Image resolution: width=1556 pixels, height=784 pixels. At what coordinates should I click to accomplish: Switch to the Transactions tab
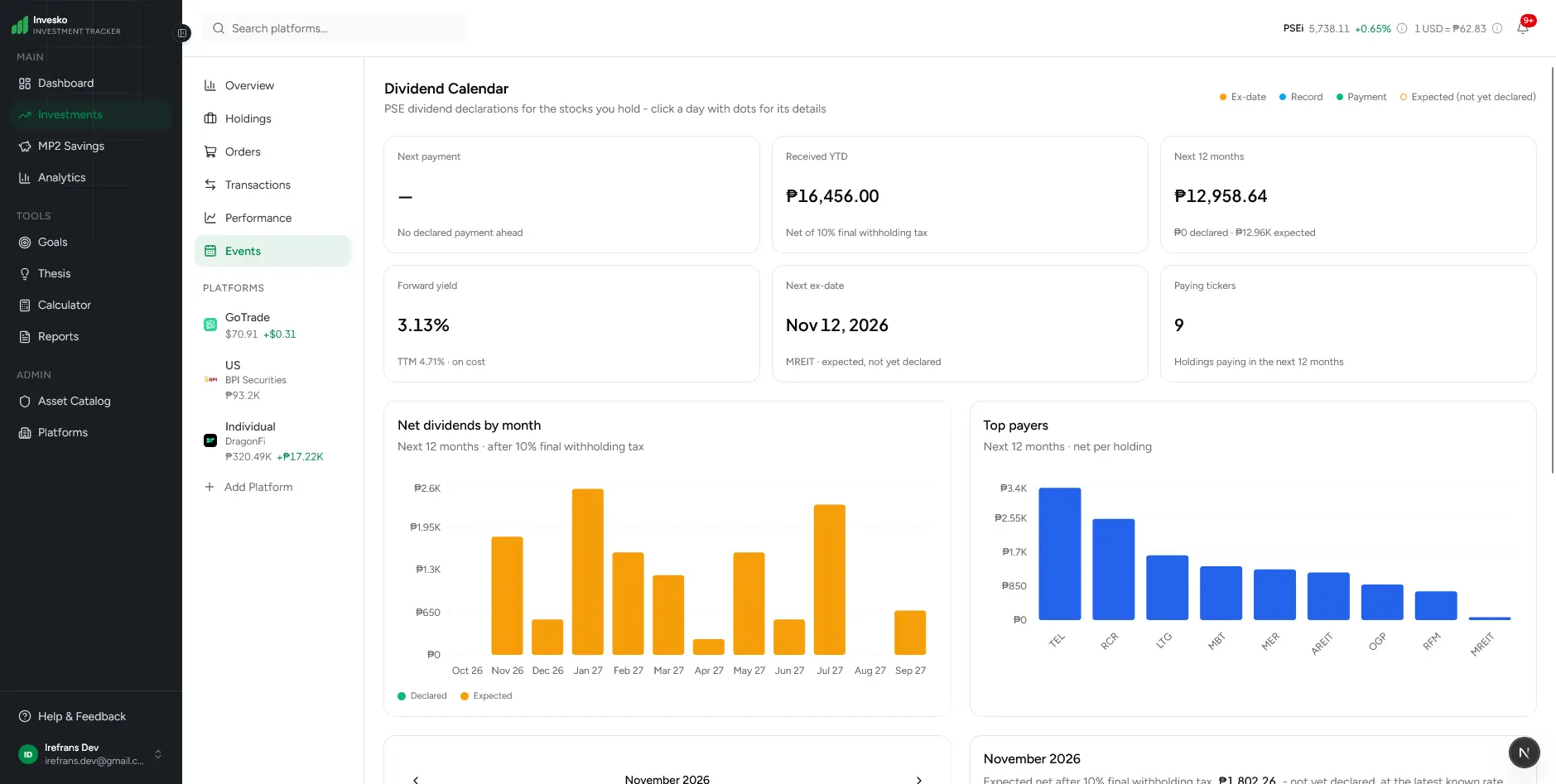pos(273,185)
